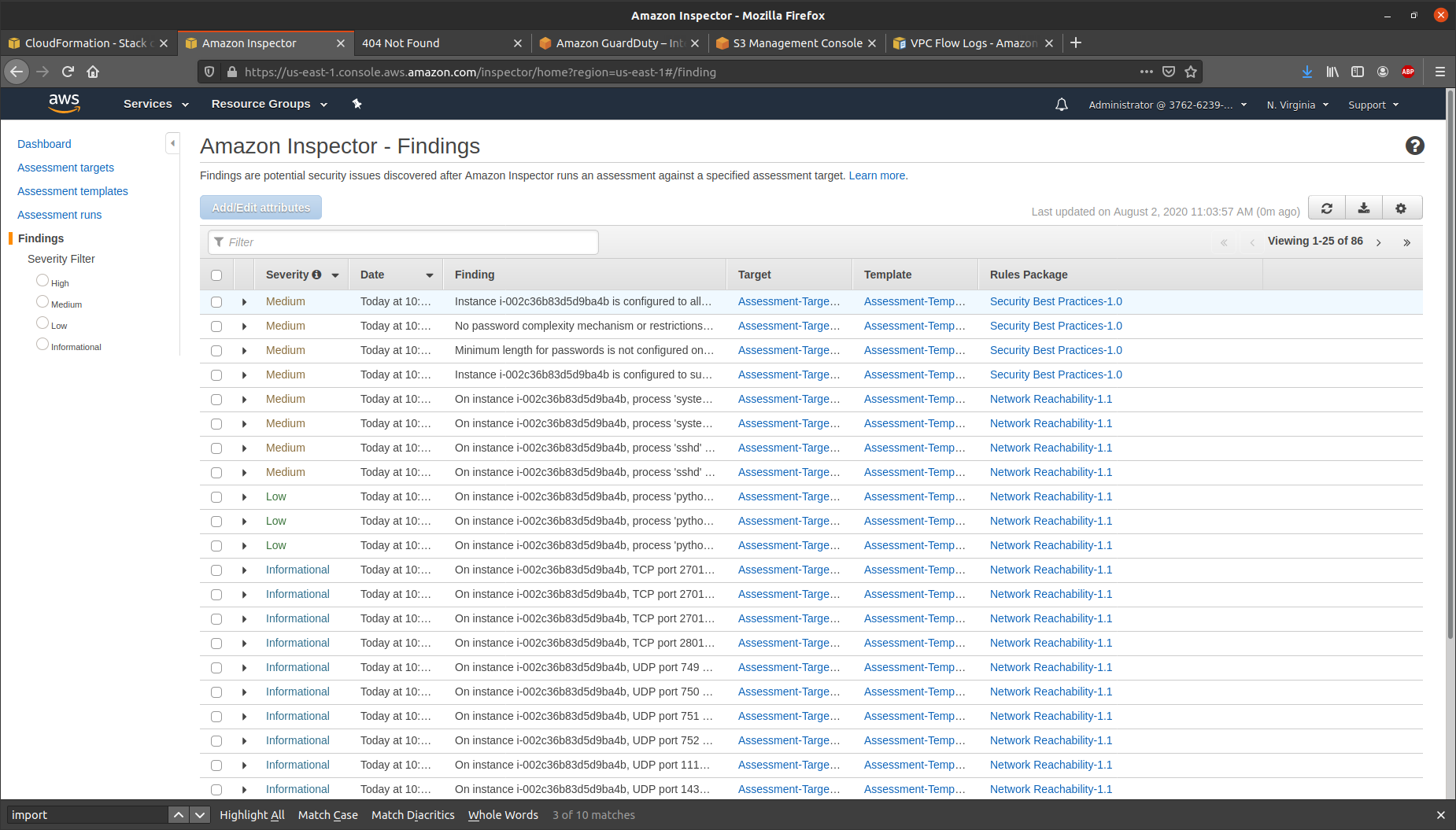Viewport: 1456px width, 830px height.
Task: Open the notifications bell icon
Action: pyautogui.click(x=1061, y=105)
